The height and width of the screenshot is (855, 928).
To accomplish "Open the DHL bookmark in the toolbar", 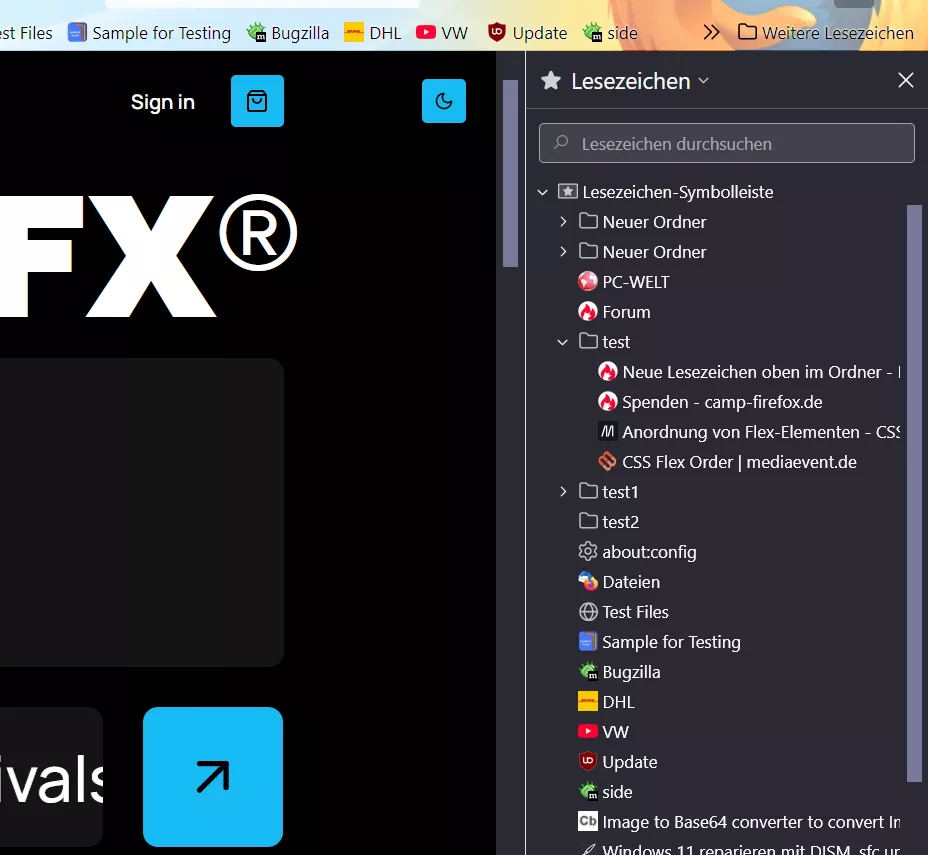I will click(373, 33).
